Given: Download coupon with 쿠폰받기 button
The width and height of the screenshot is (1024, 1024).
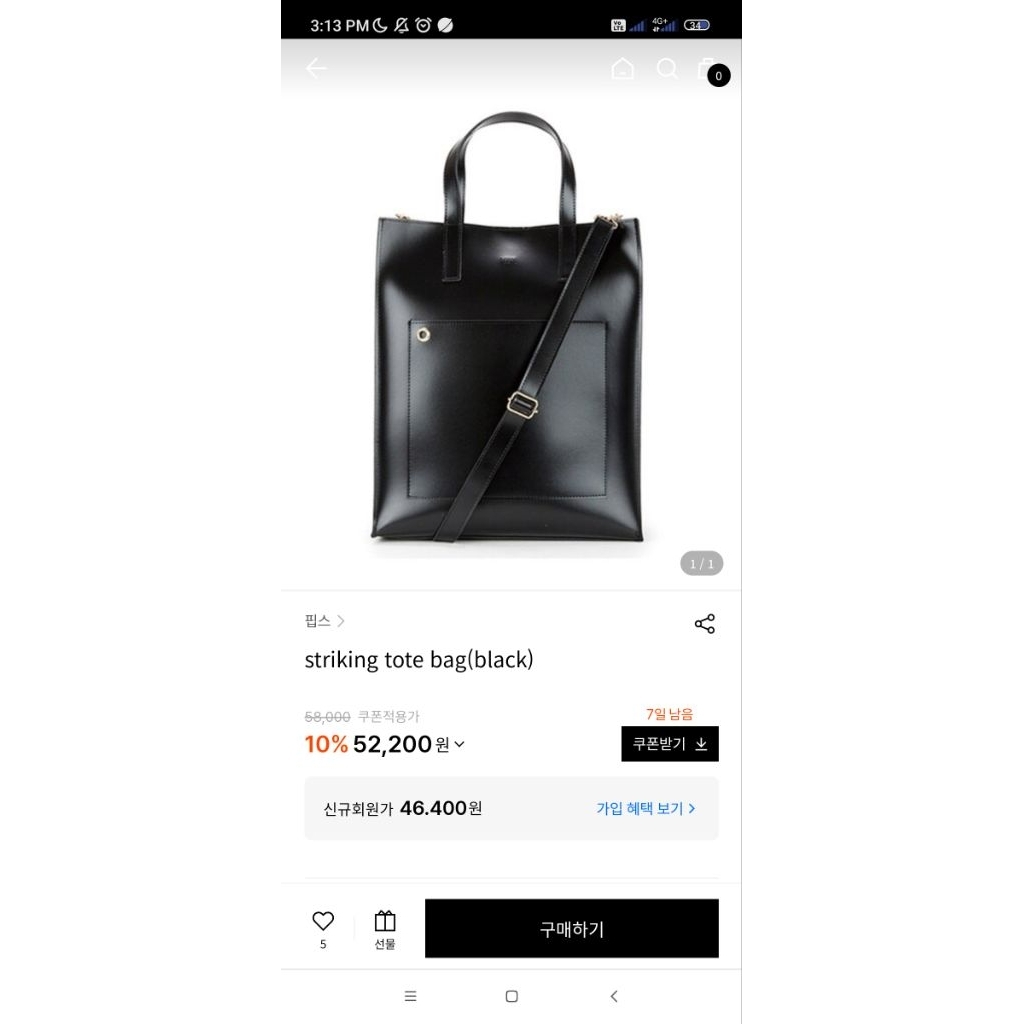Looking at the screenshot, I should (x=669, y=744).
